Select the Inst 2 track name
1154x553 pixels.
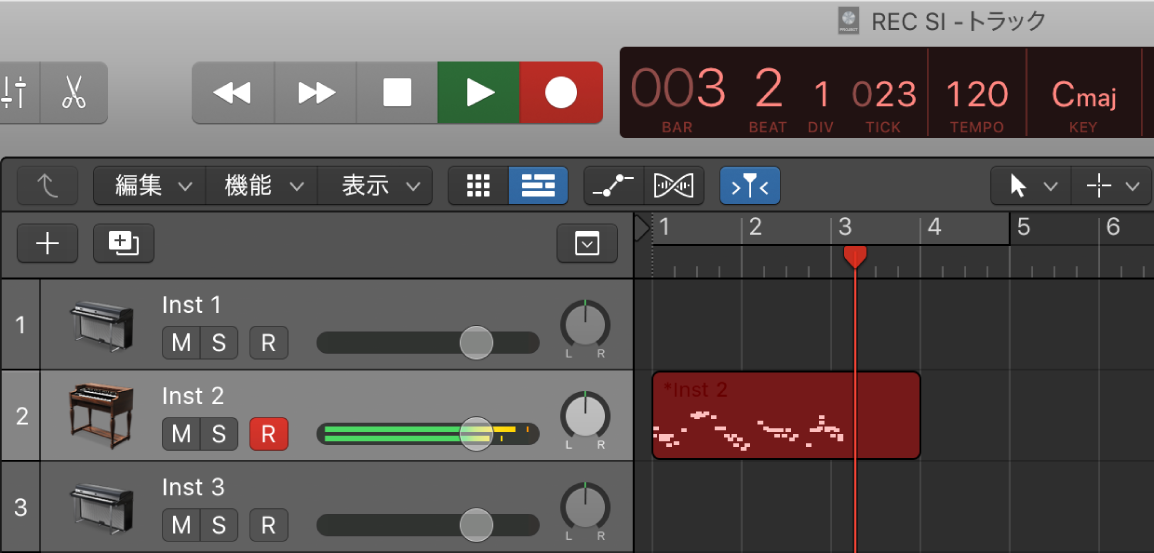coord(193,396)
